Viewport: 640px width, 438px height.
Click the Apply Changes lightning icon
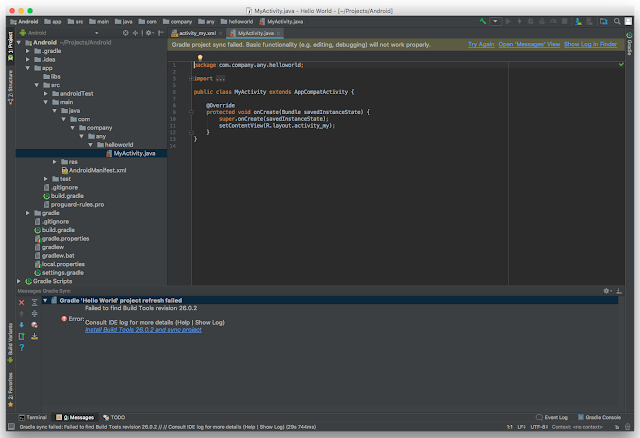click(x=519, y=21)
